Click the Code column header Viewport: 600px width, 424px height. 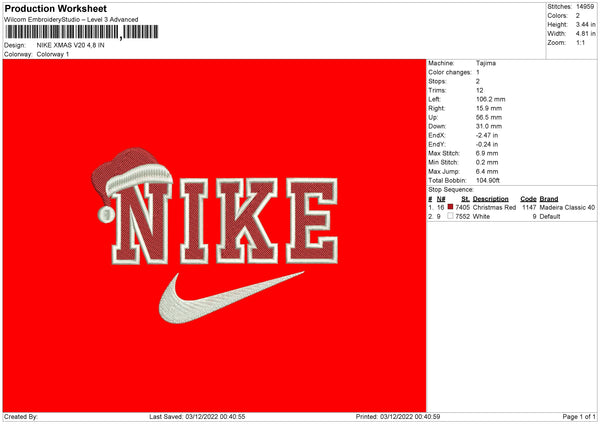click(x=528, y=199)
